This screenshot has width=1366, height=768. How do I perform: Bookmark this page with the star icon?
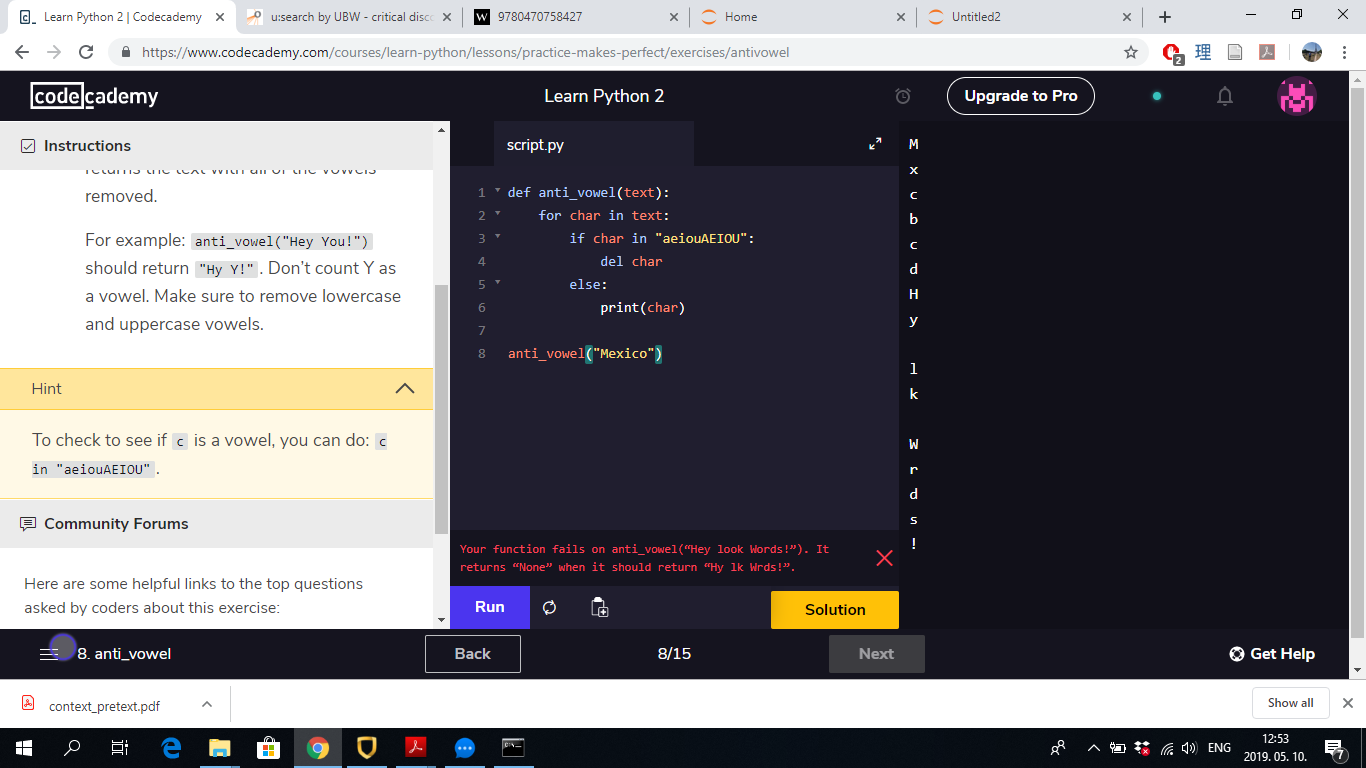click(x=1131, y=52)
